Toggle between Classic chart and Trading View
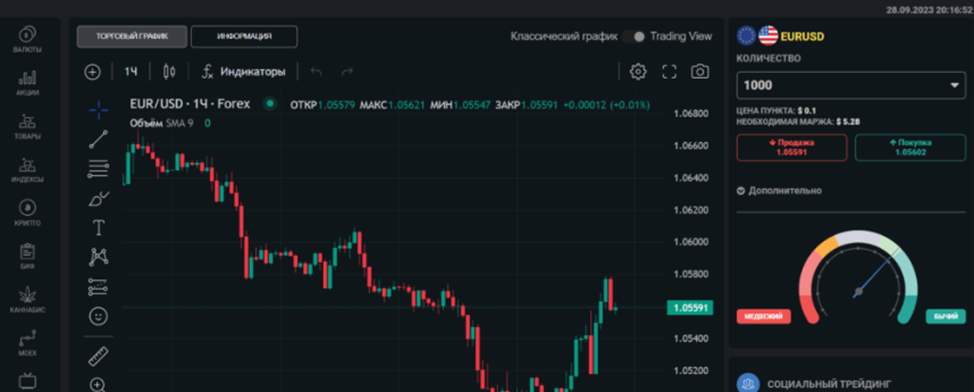Screen dimensions: 974x392 [x=634, y=37]
